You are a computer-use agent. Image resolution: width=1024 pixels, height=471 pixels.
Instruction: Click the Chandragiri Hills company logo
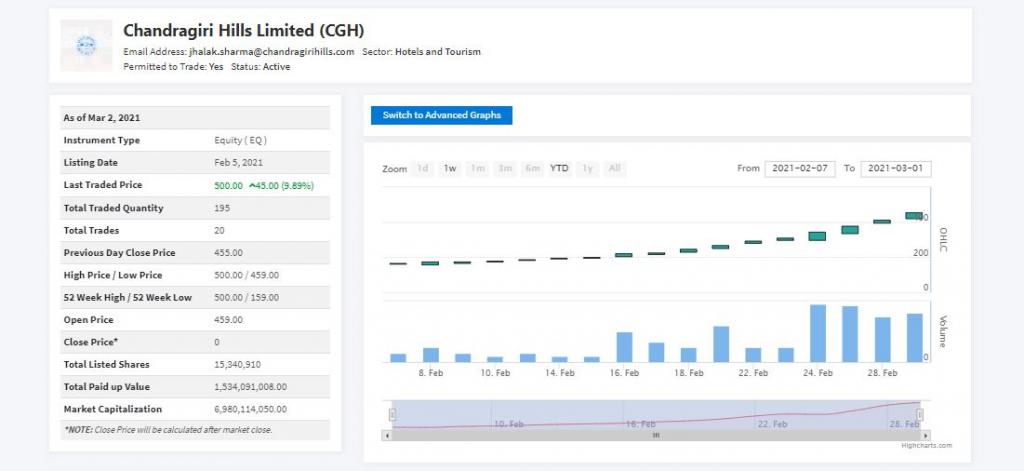(86, 45)
